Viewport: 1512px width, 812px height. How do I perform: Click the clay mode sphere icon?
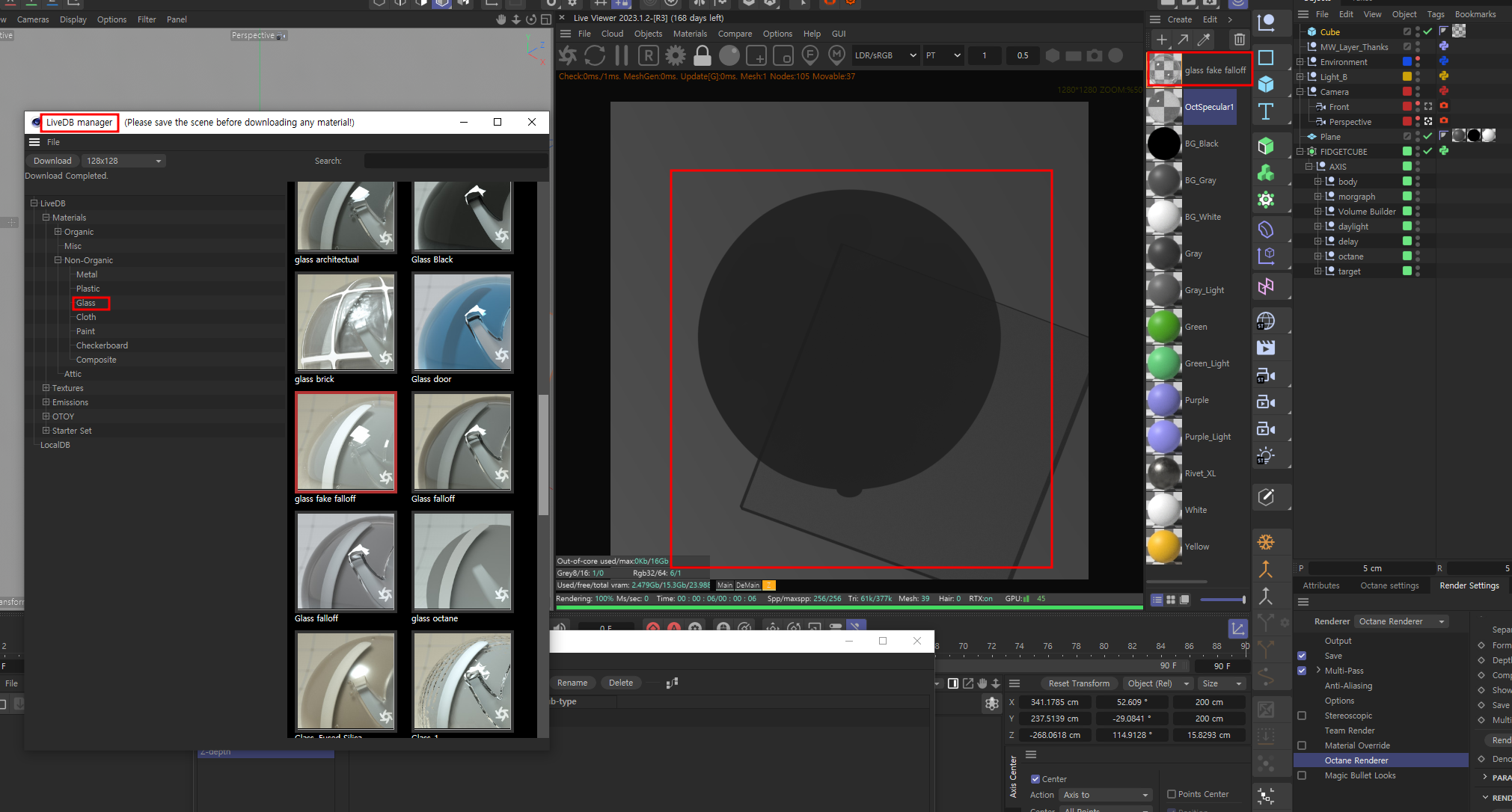coord(729,55)
